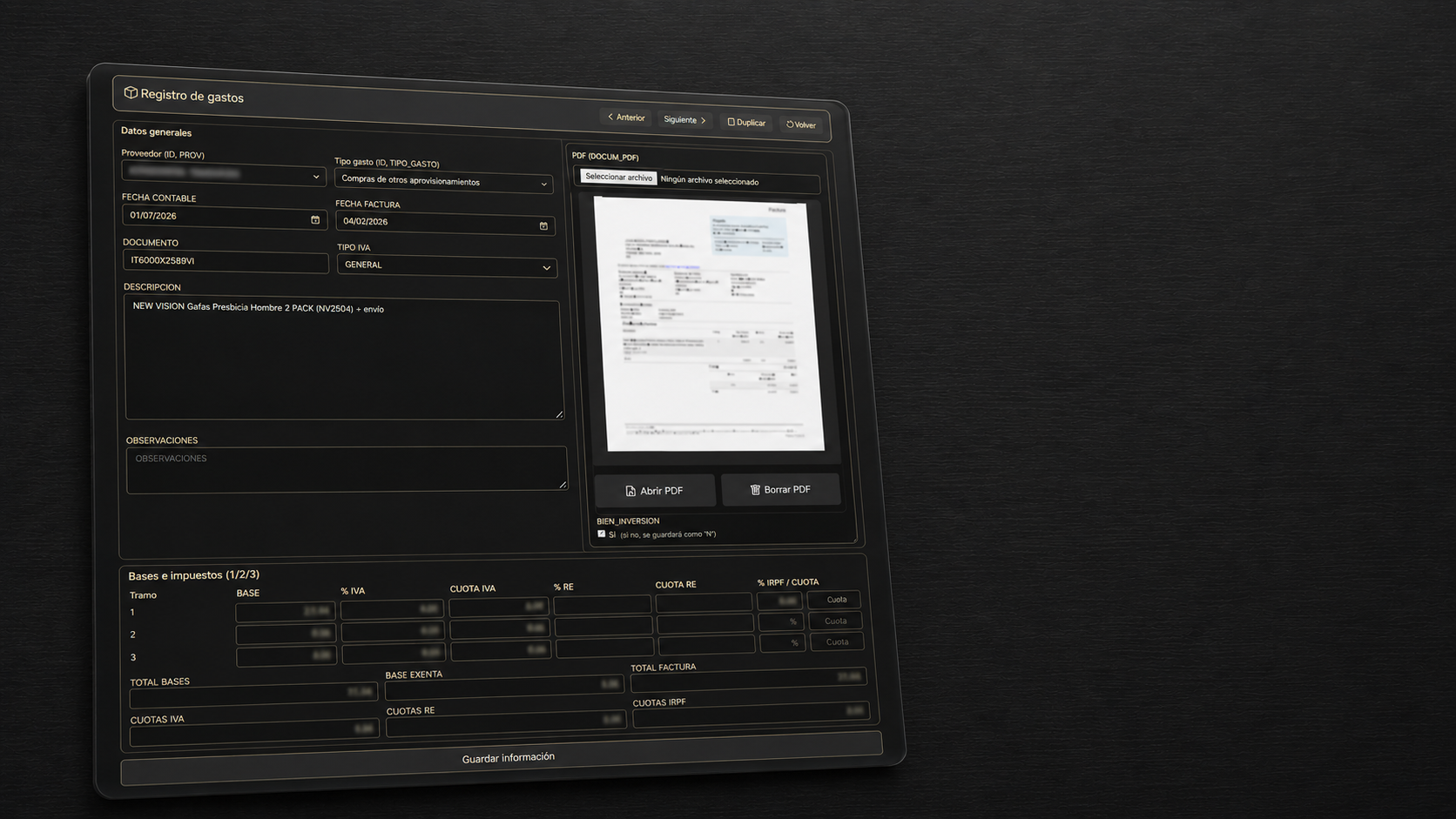The image size is (1456, 819).
Task: Click the Duplicar button
Action: (746, 123)
